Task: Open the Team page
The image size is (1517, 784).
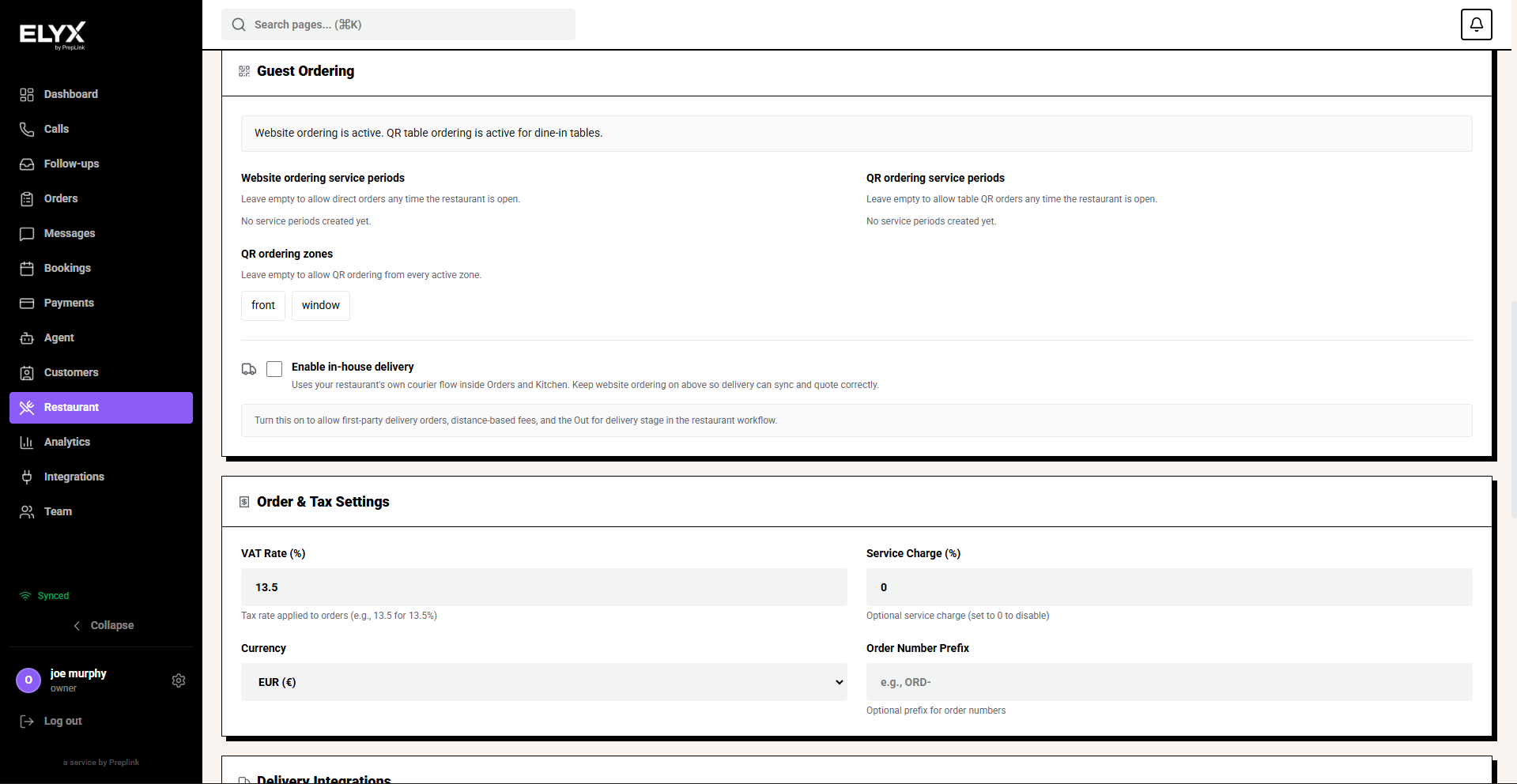Action: [x=101, y=512]
